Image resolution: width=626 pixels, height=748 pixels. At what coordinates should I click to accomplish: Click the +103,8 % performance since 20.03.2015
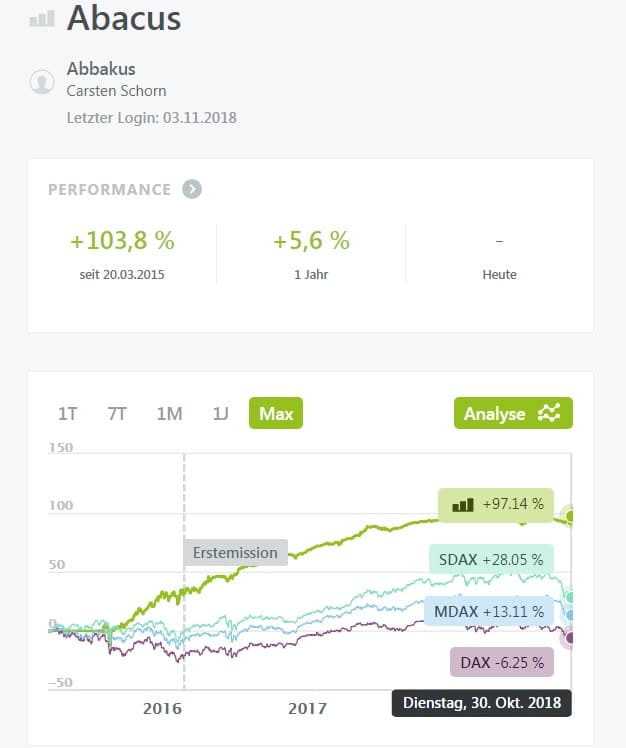[122, 241]
